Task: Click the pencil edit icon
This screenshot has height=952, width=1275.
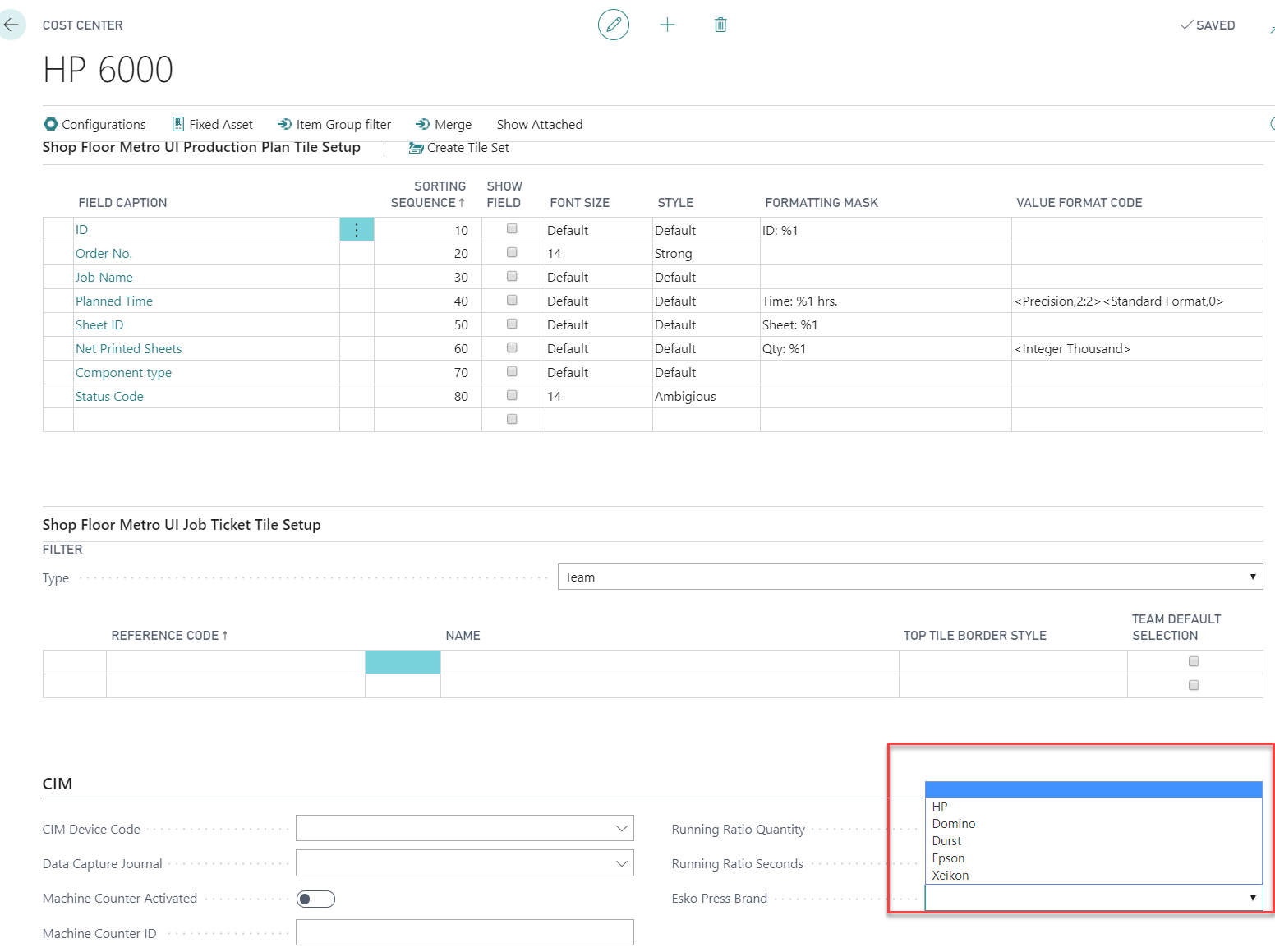Action: coord(613,25)
